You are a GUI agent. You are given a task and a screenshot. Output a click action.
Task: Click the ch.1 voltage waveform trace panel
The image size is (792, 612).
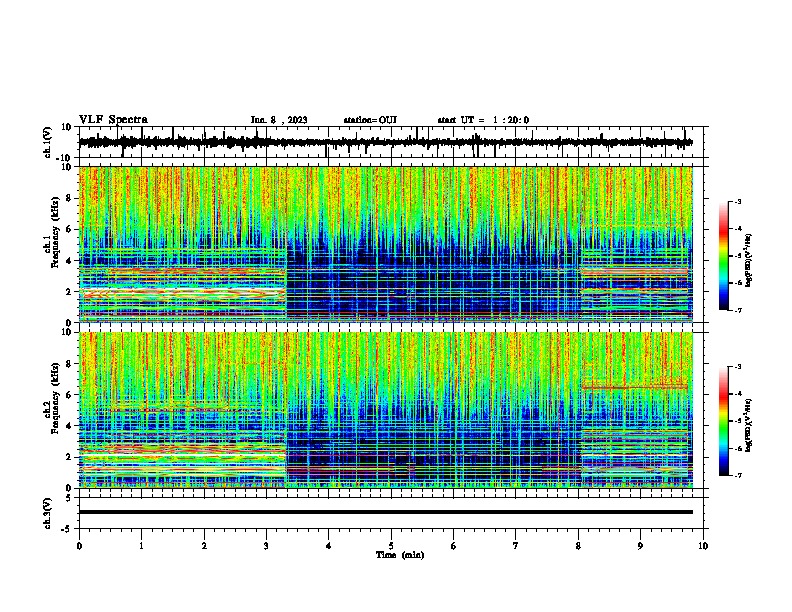click(x=391, y=142)
